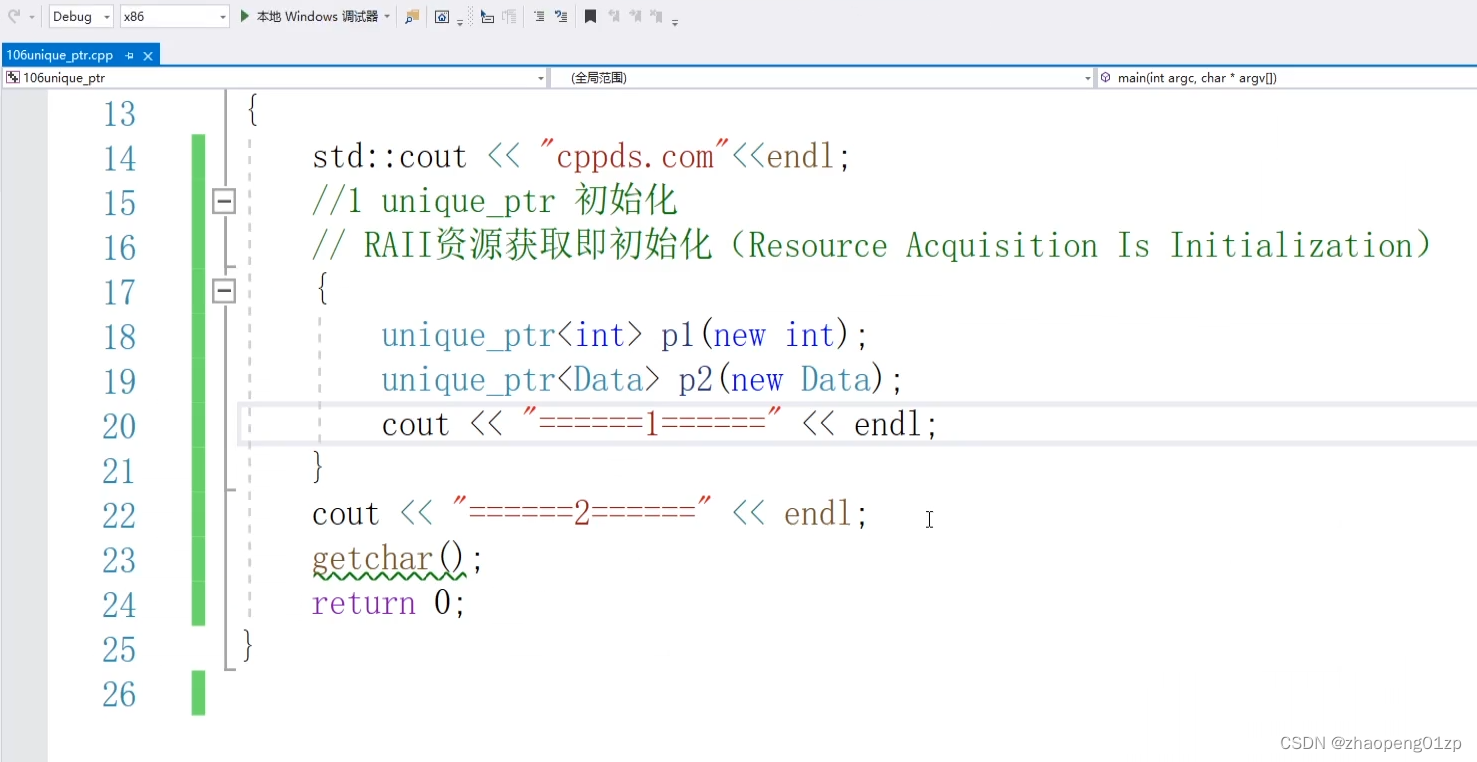The image size is (1477, 762).
Task: Click line number 20 in the margin
Action: [119, 426]
